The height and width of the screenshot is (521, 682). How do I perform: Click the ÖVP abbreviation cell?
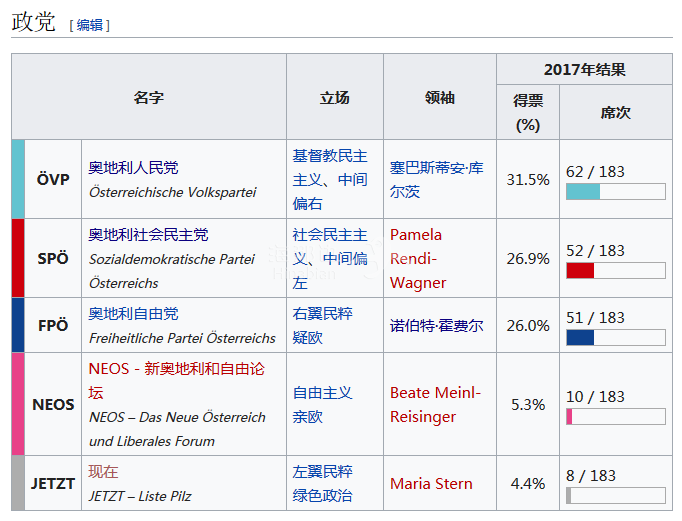click(x=53, y=179)
